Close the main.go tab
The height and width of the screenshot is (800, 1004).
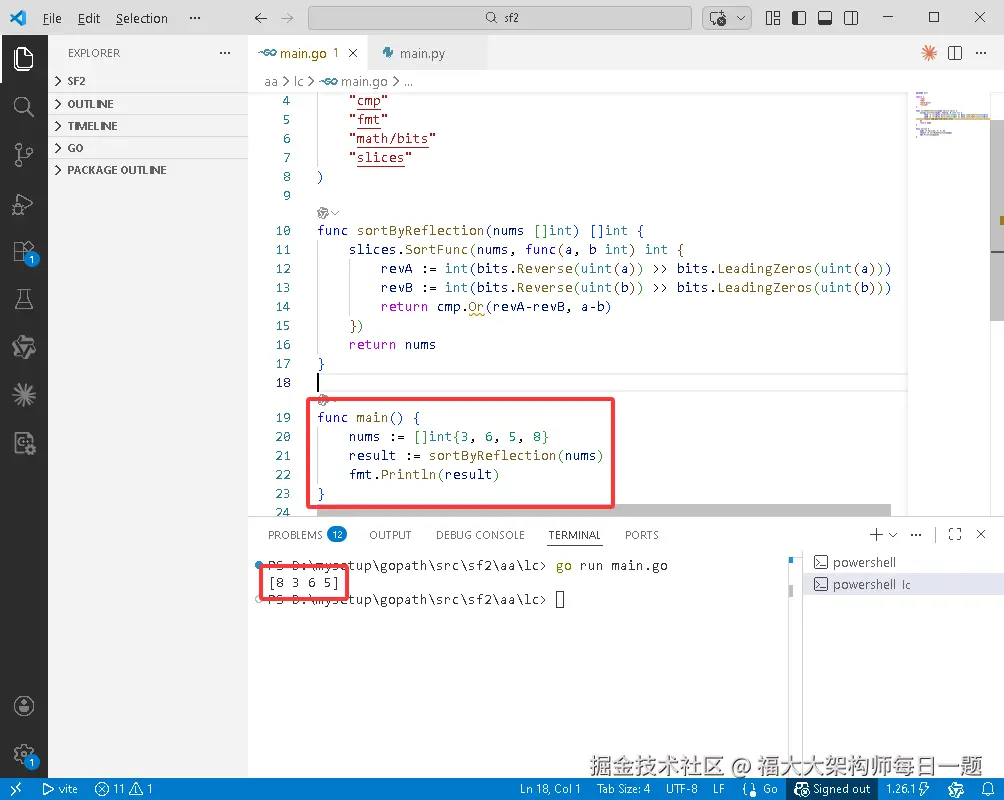[x=353, y=53]
